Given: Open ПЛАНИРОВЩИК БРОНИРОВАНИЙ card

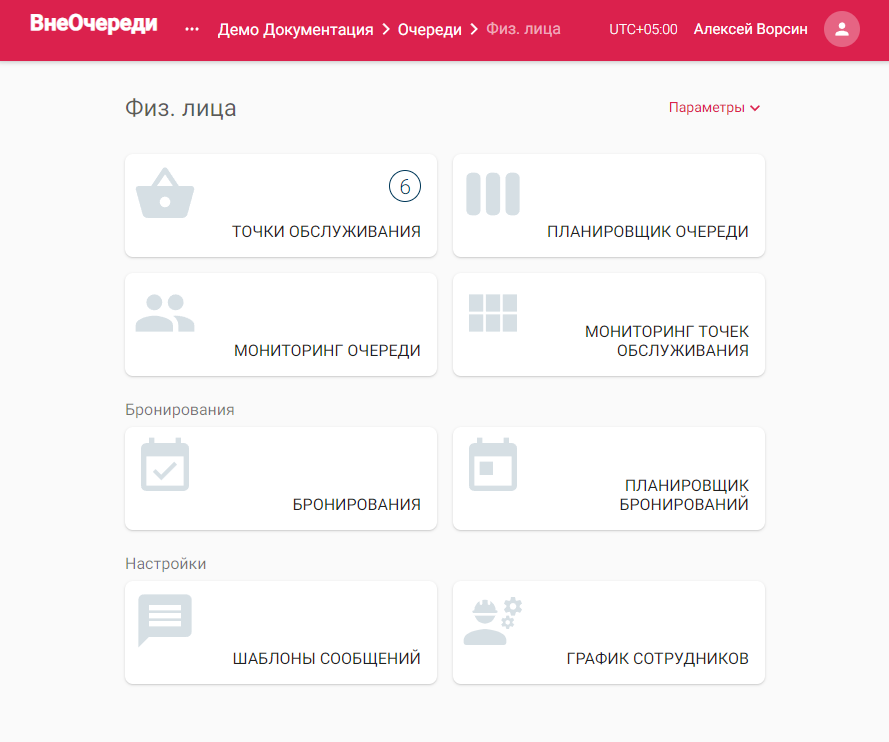Looking at the screenshot, I should click(609, 478).
